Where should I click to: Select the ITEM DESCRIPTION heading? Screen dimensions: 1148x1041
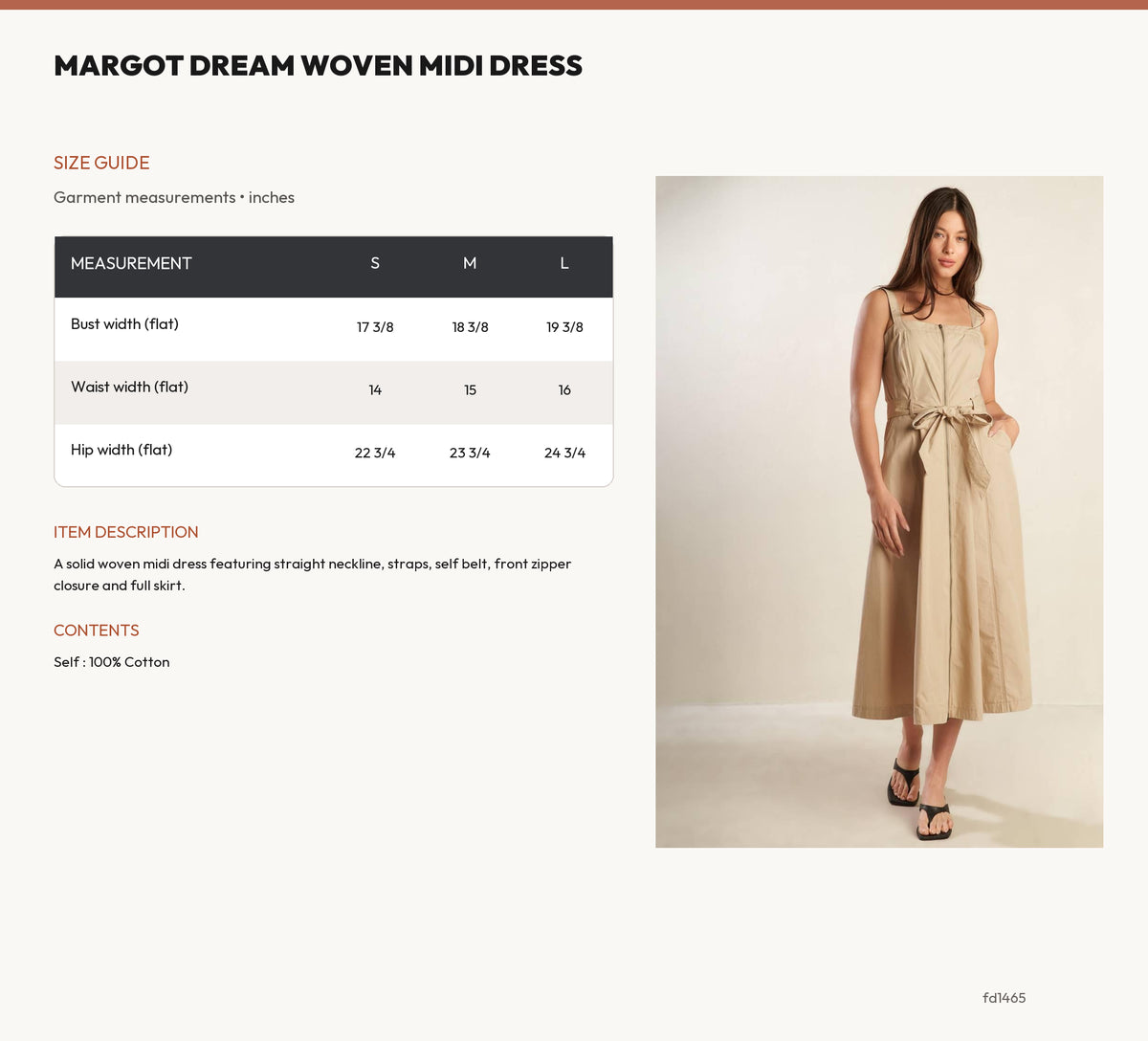126,532
